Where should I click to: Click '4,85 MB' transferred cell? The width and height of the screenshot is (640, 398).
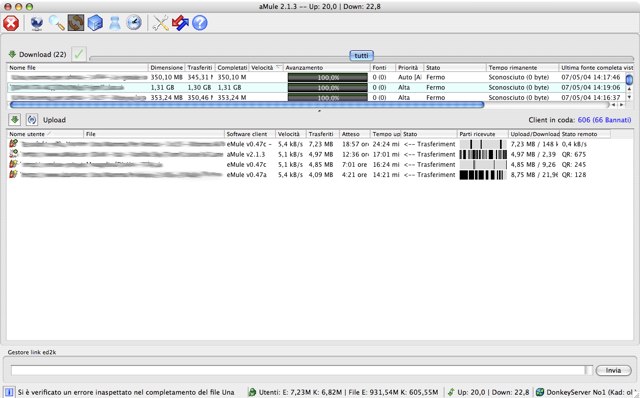321,164
